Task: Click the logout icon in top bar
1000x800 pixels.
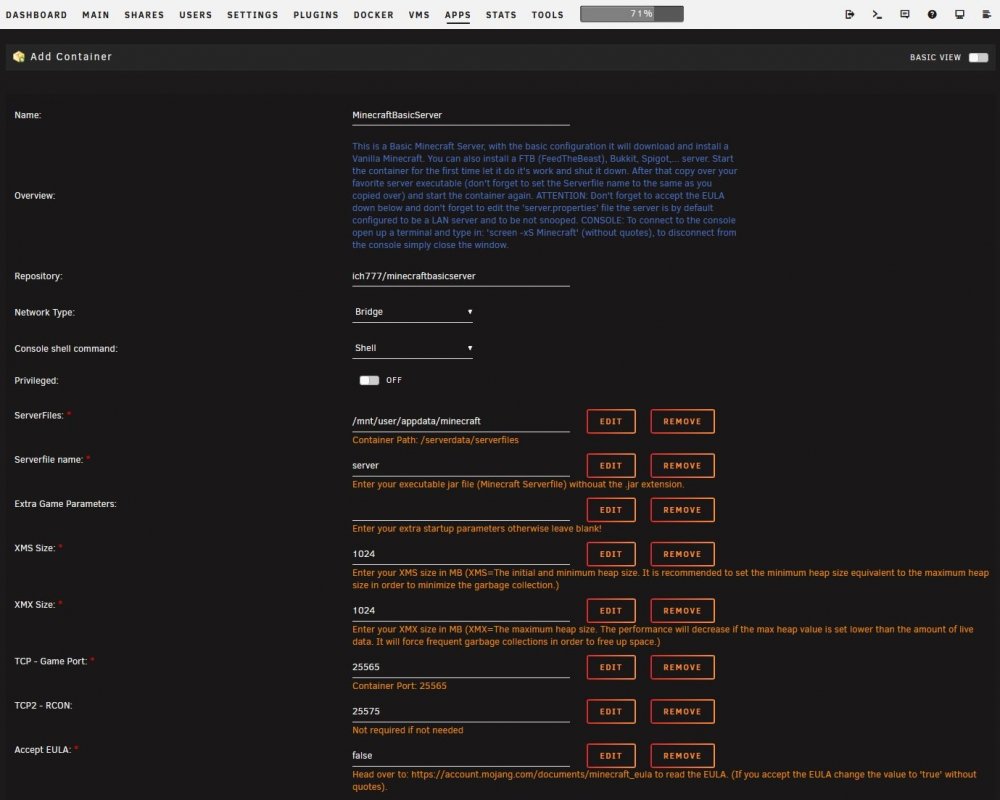Action: click(849, 14)
